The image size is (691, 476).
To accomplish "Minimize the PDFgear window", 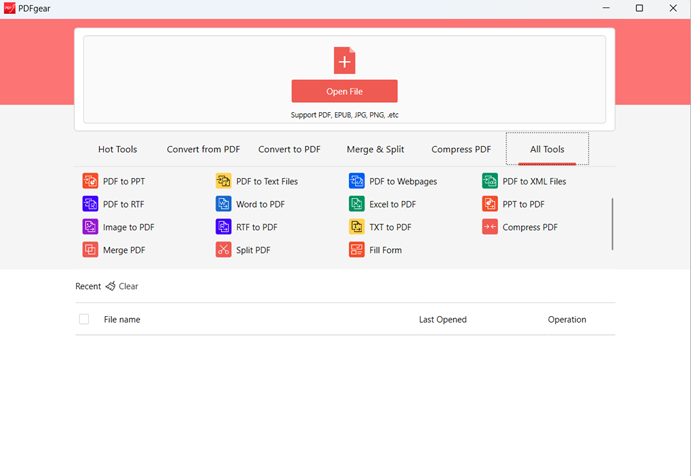I will click(x=606, y=8).
